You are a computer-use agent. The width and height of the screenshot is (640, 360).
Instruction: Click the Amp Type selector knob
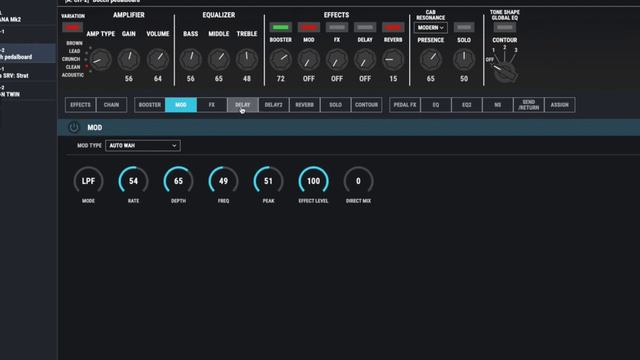click(x=100, y=60)
